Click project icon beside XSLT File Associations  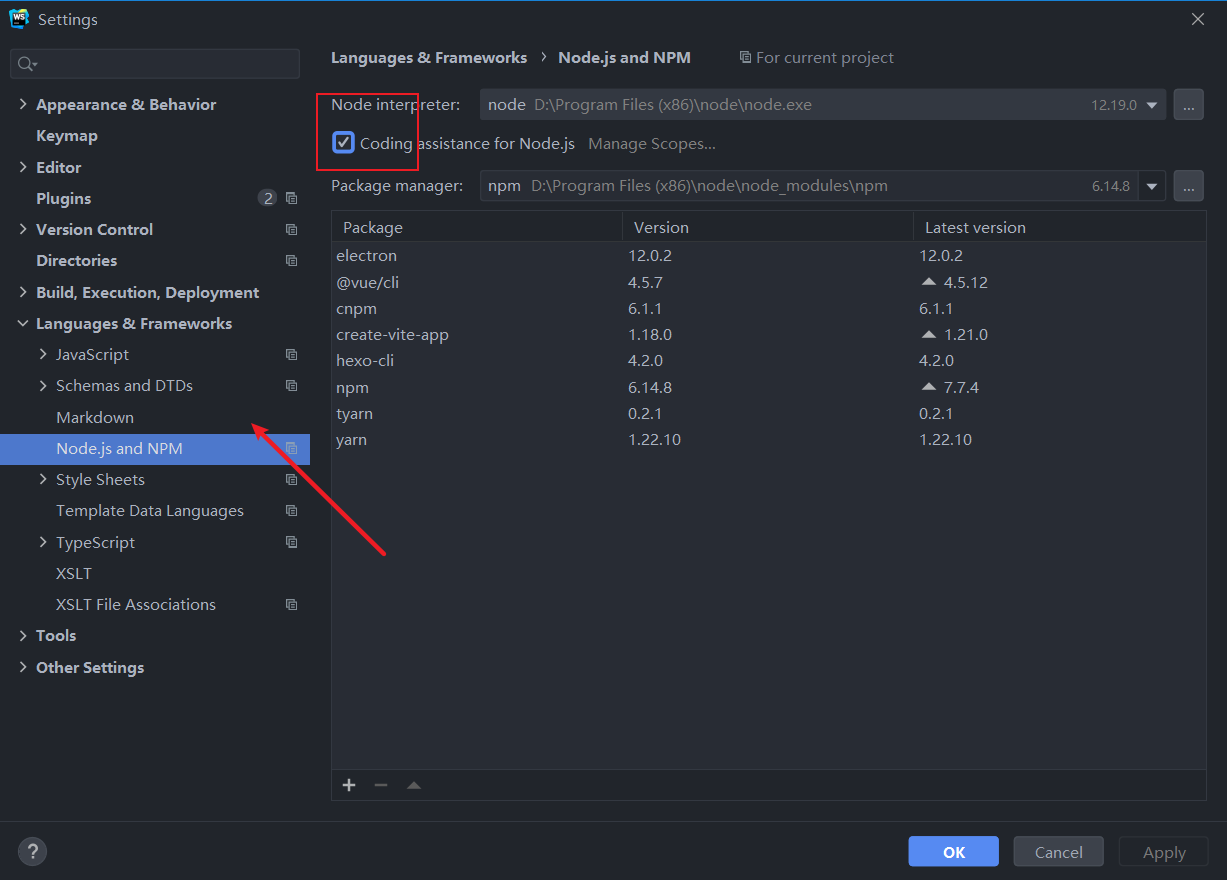(x=291, y=604)
